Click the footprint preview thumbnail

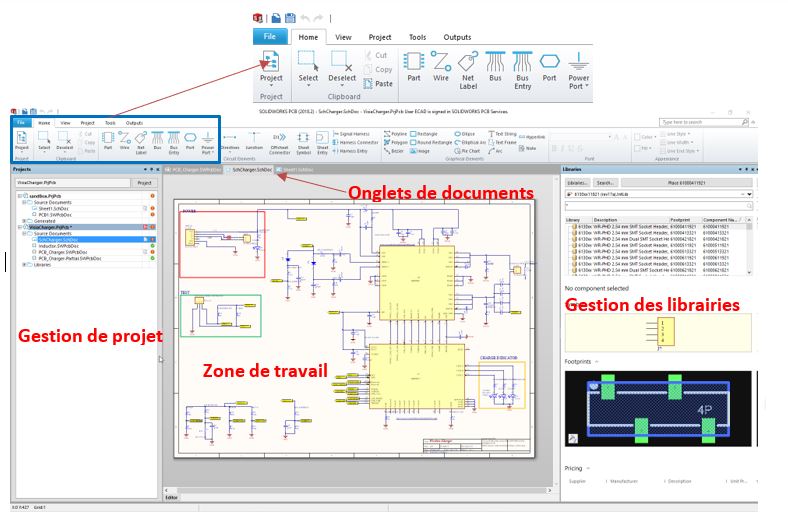pyautogui.click(x=658, y=408)
